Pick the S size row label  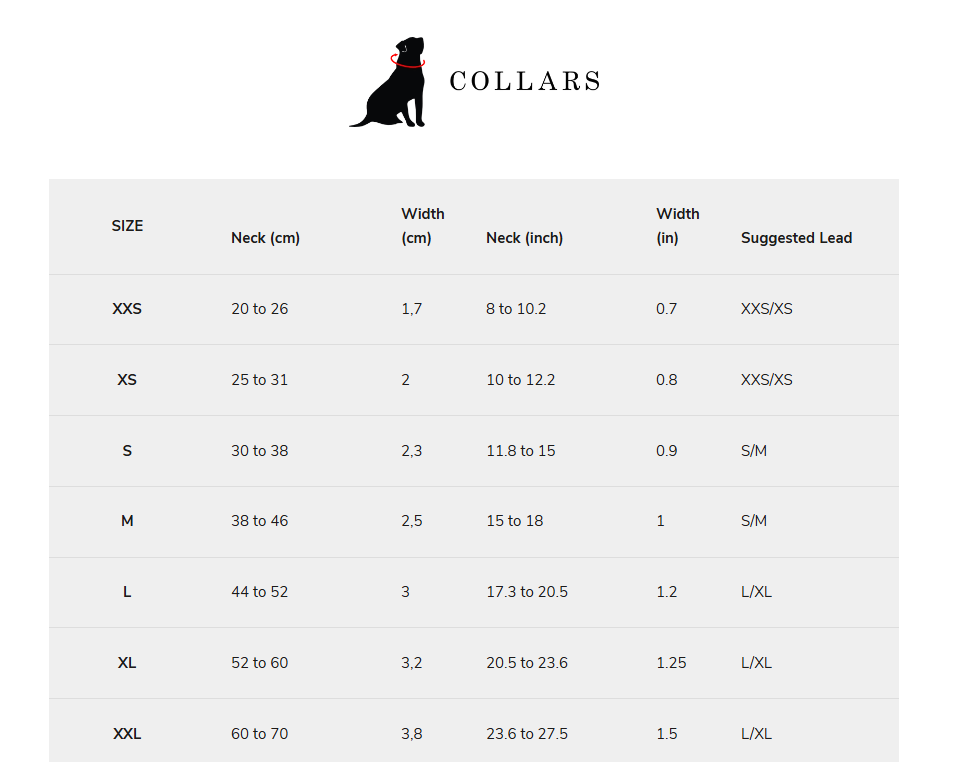pos(127,451)
